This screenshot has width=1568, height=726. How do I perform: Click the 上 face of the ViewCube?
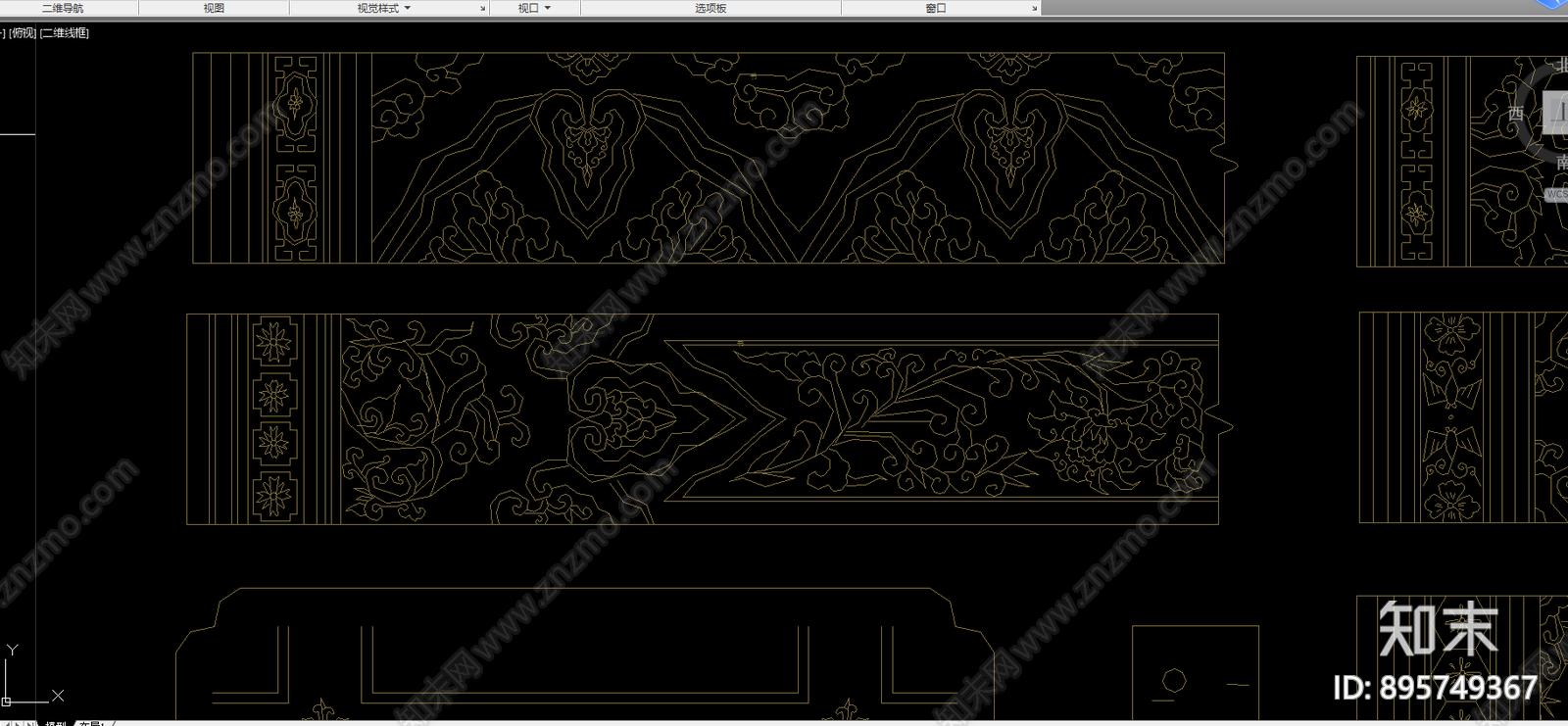1556,113
